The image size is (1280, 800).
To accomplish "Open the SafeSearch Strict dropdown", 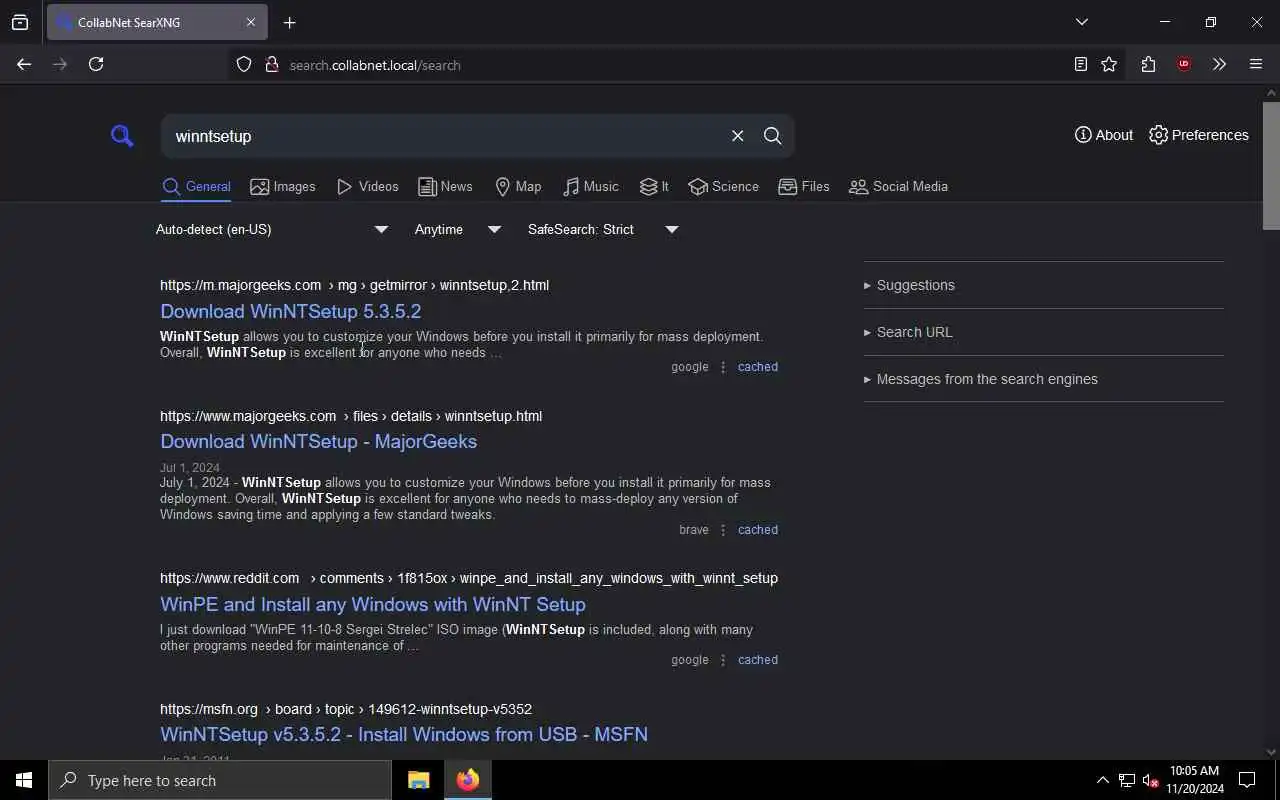I will click(603, 229).
